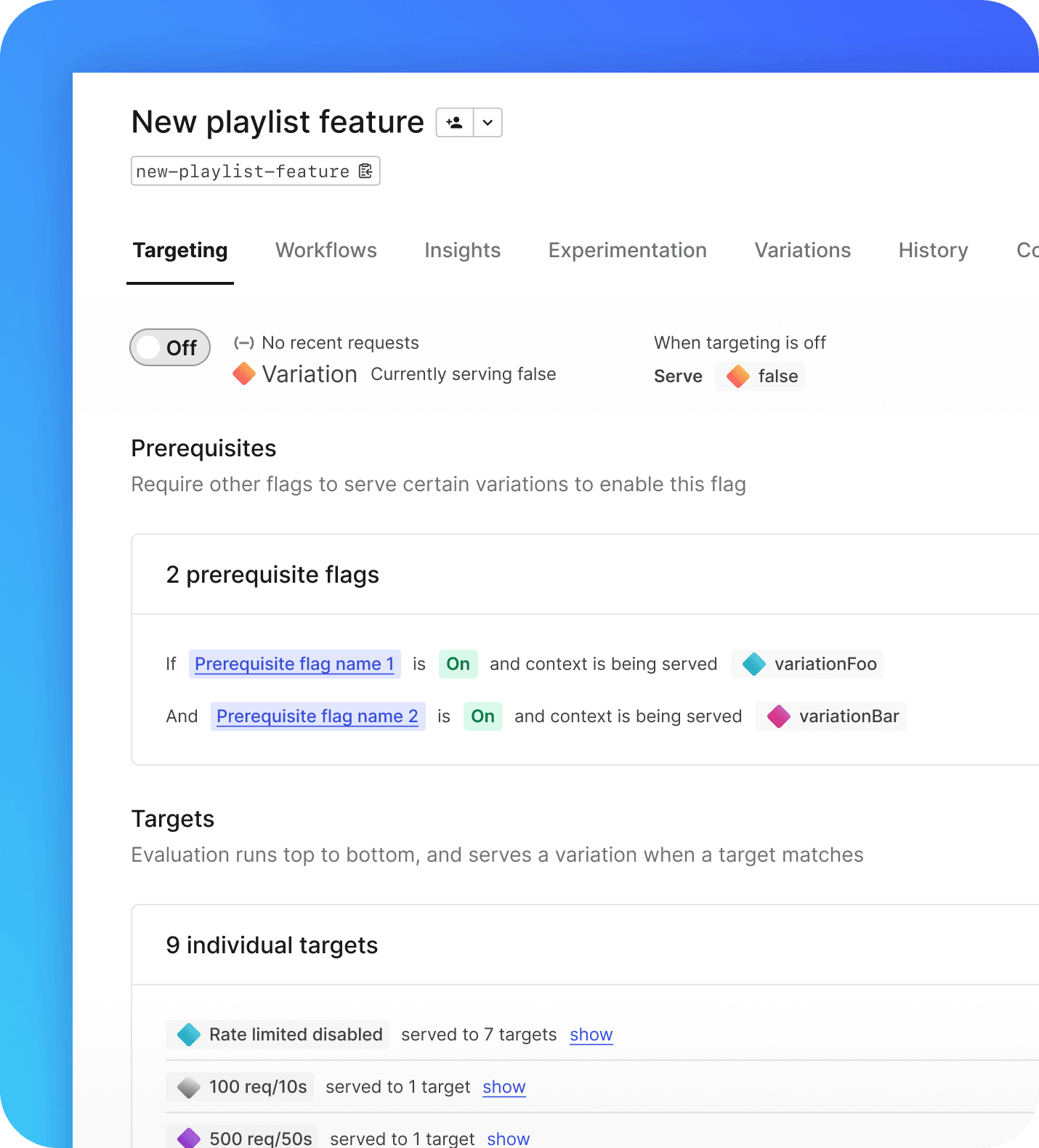Click the no recent requests status icon
The height and width of the screenshot is (1148, 1039).
pyautogui.click(x=244, y=343)
